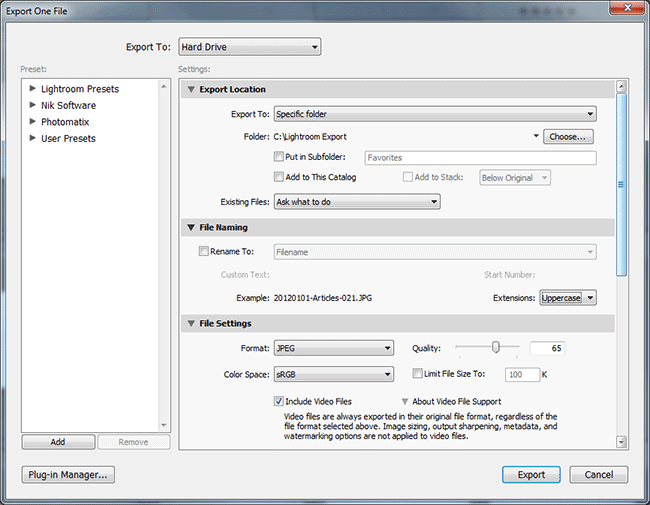
Task: Collapse the Export Location section
Action: [190, 90]
